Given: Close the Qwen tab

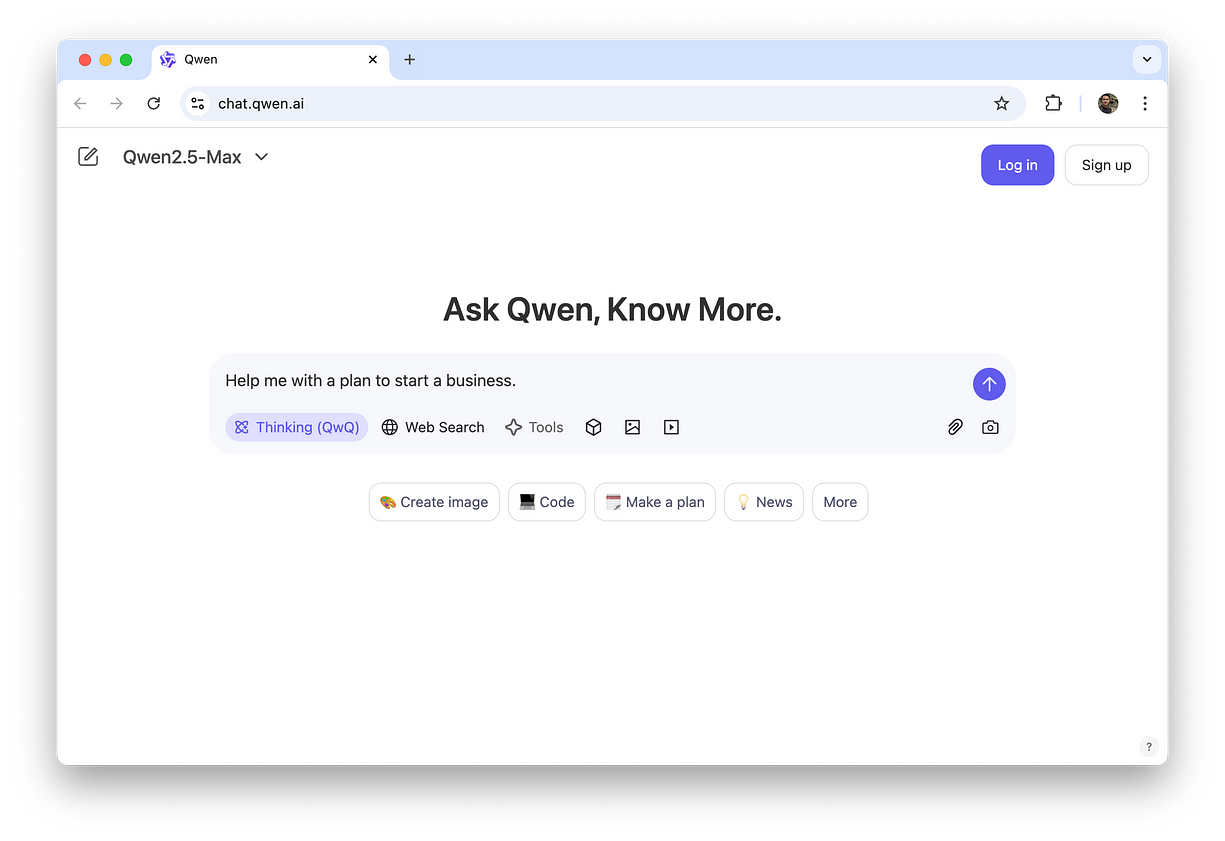Looking at the screenshot, I should (x=373, y=60).
